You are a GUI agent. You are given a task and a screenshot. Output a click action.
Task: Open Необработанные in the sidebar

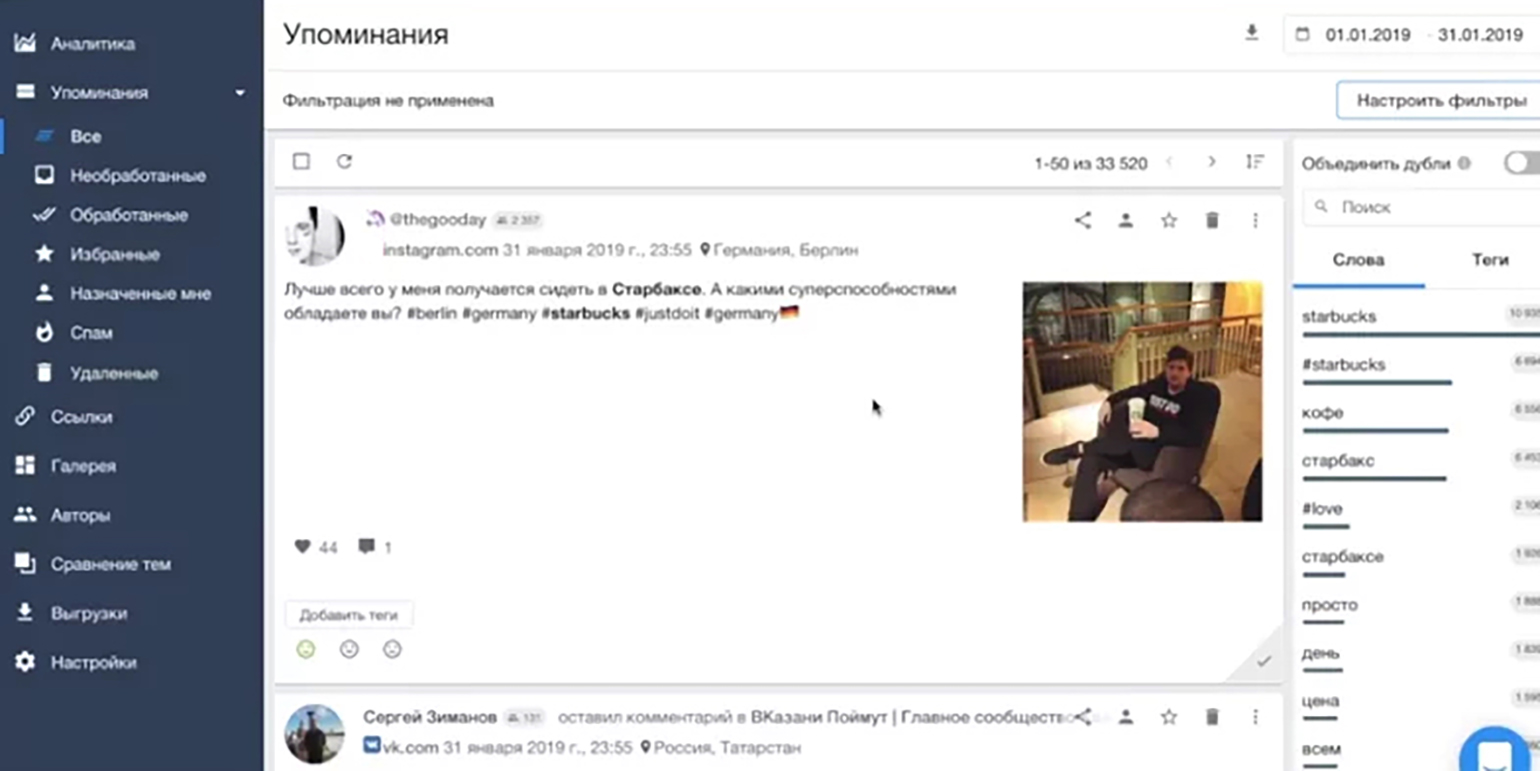point(138,175)
